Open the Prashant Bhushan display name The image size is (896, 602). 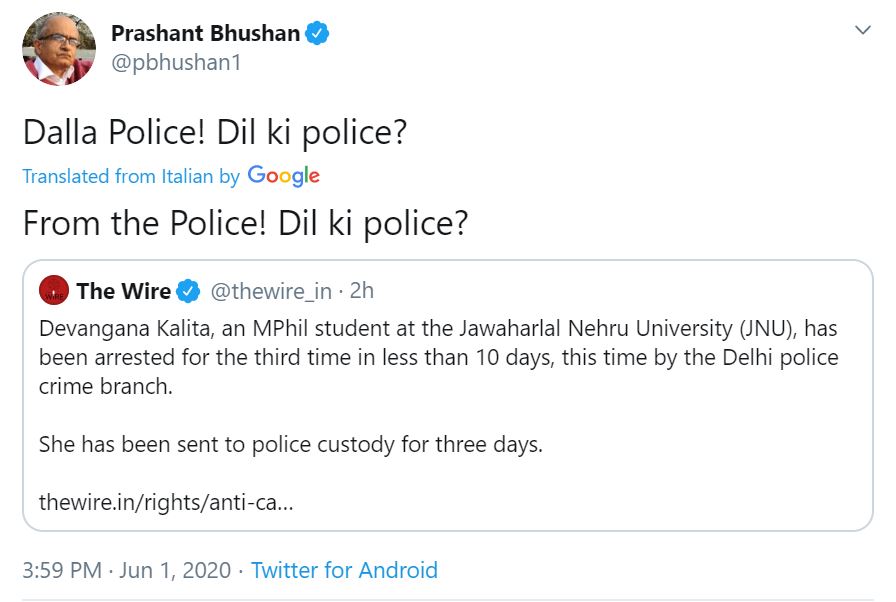[x=205, y=33]
